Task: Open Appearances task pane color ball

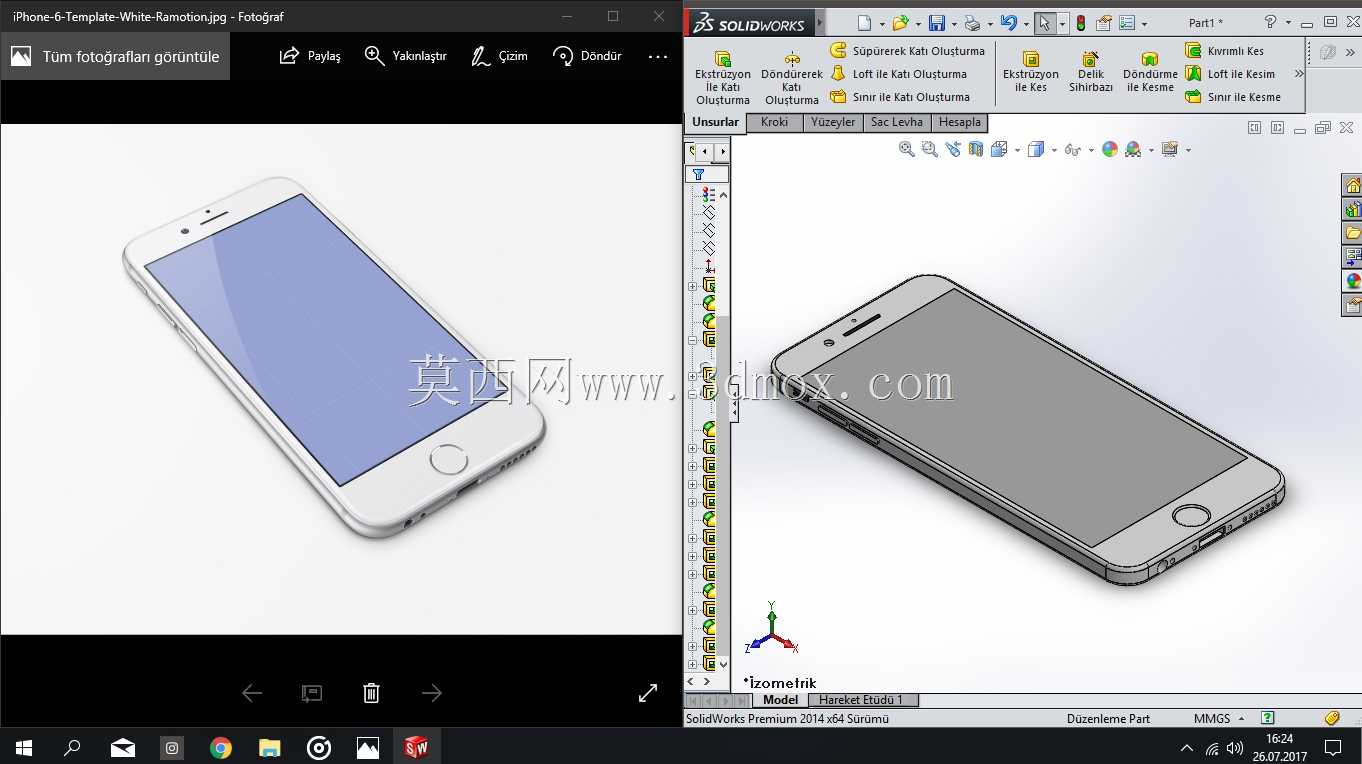Action: click(1352, 282)
